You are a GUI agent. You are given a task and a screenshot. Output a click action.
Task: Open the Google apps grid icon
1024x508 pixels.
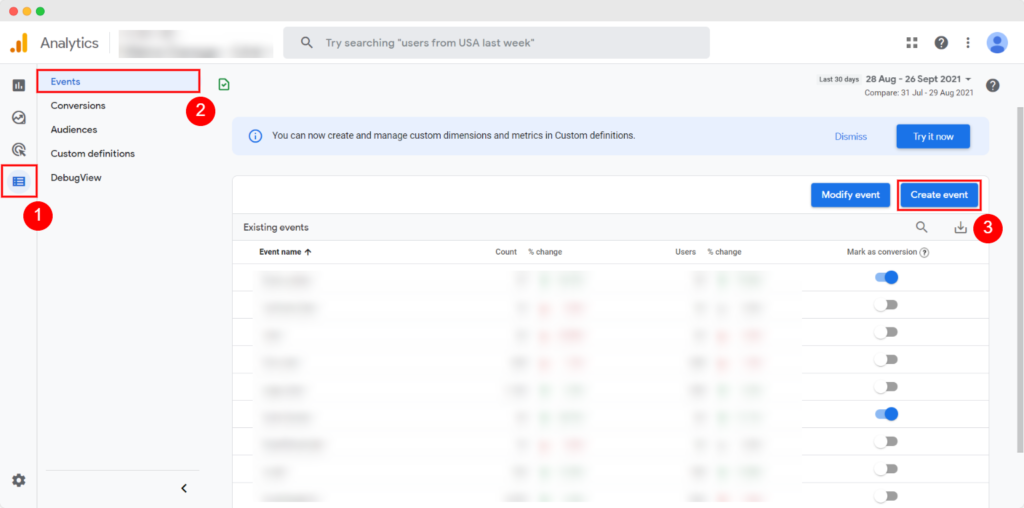point(912,43)
